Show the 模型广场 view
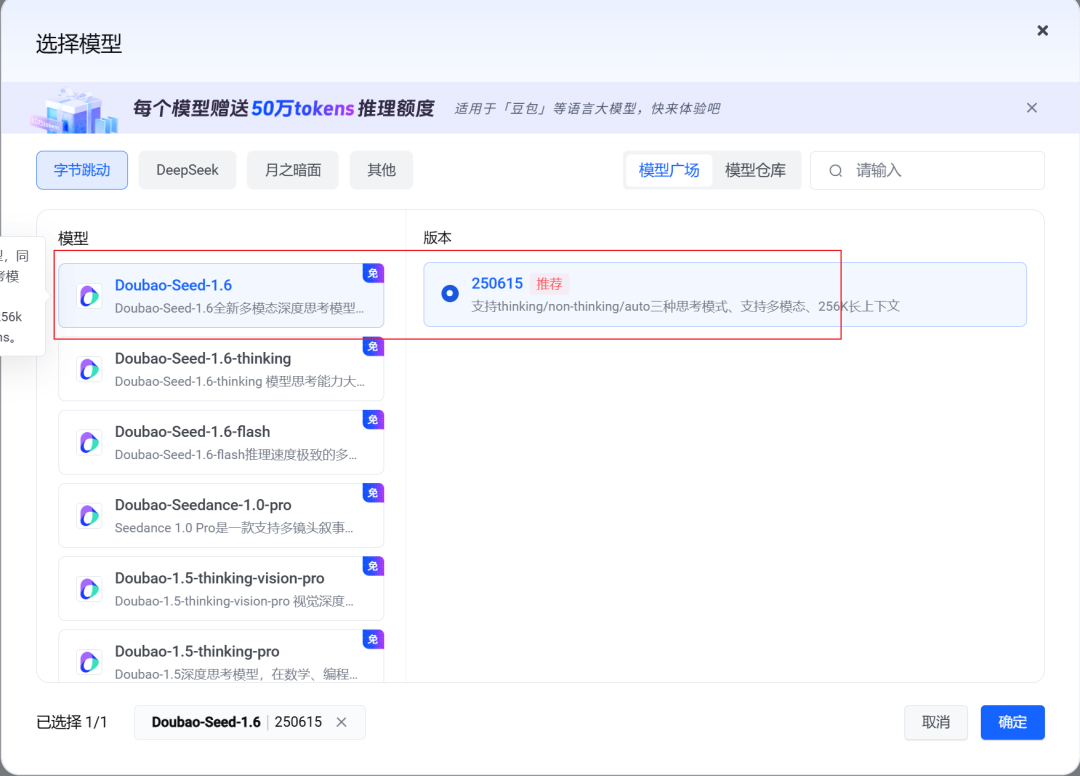This screenshot has width=1080, height=776. click(669, 170)
